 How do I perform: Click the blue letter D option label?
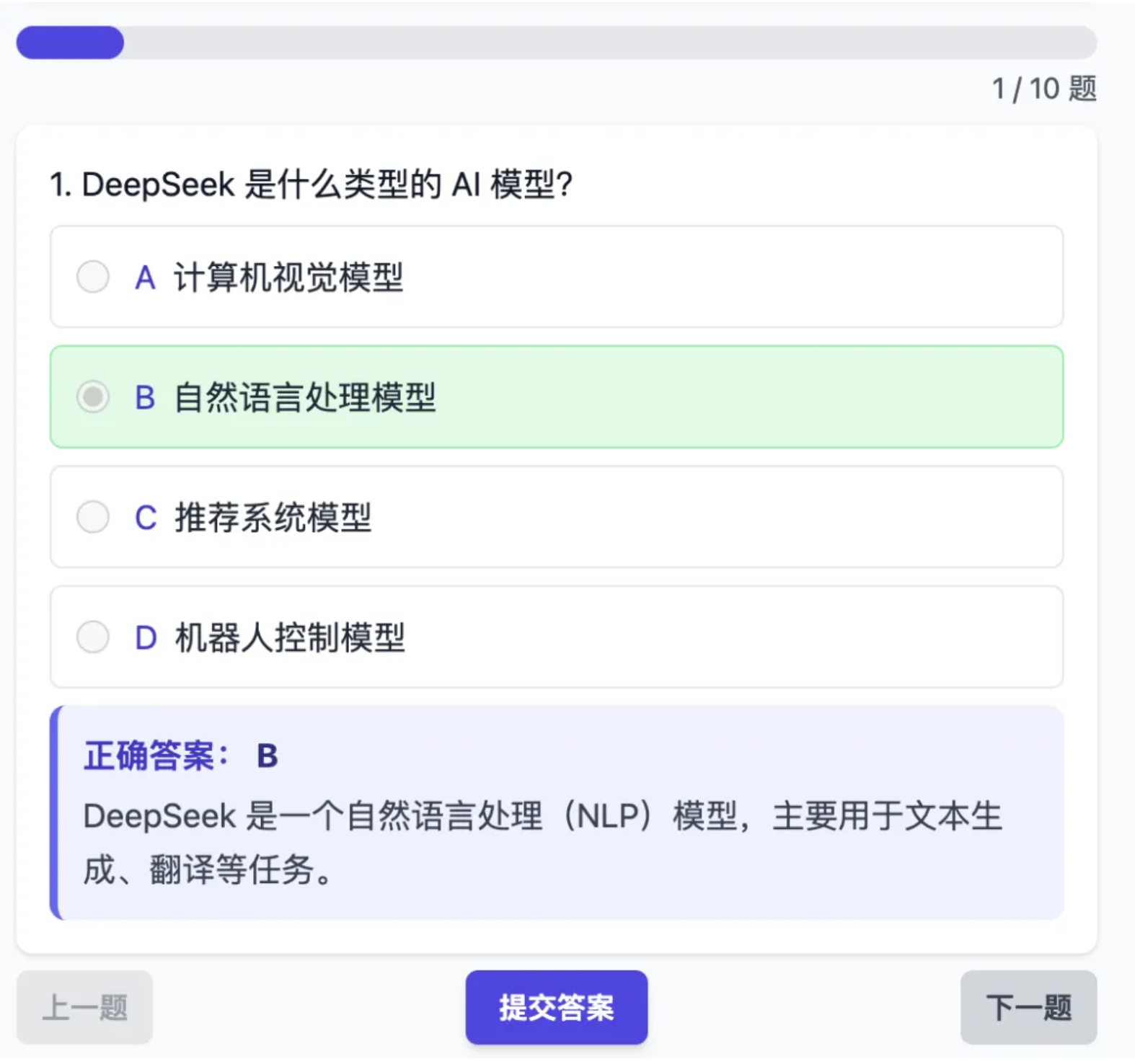[x=146, y=638]
